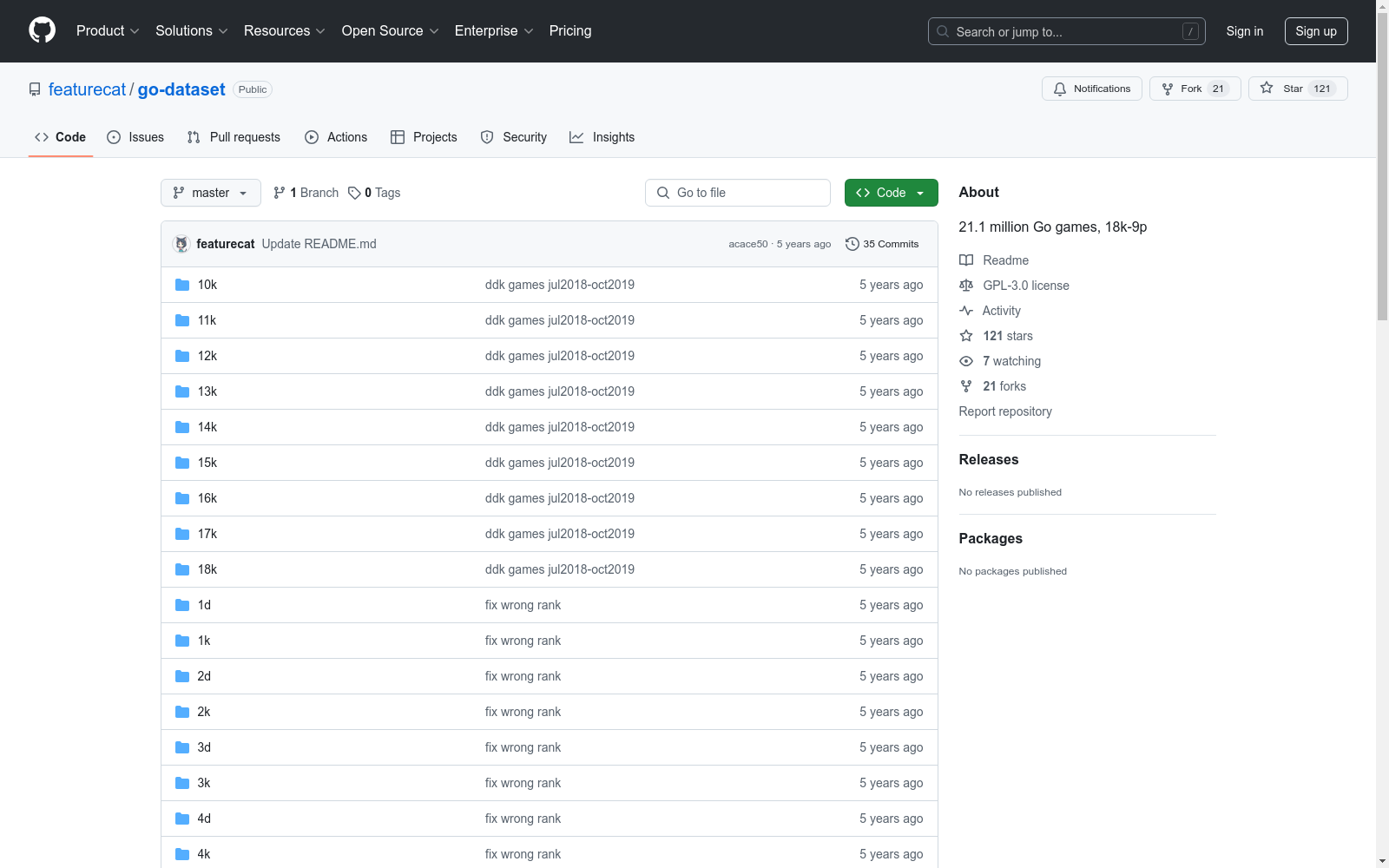Open the go-dataset repository link
Image resolution: width=1389 pixels, height=868 pixels.
[181, 89]
